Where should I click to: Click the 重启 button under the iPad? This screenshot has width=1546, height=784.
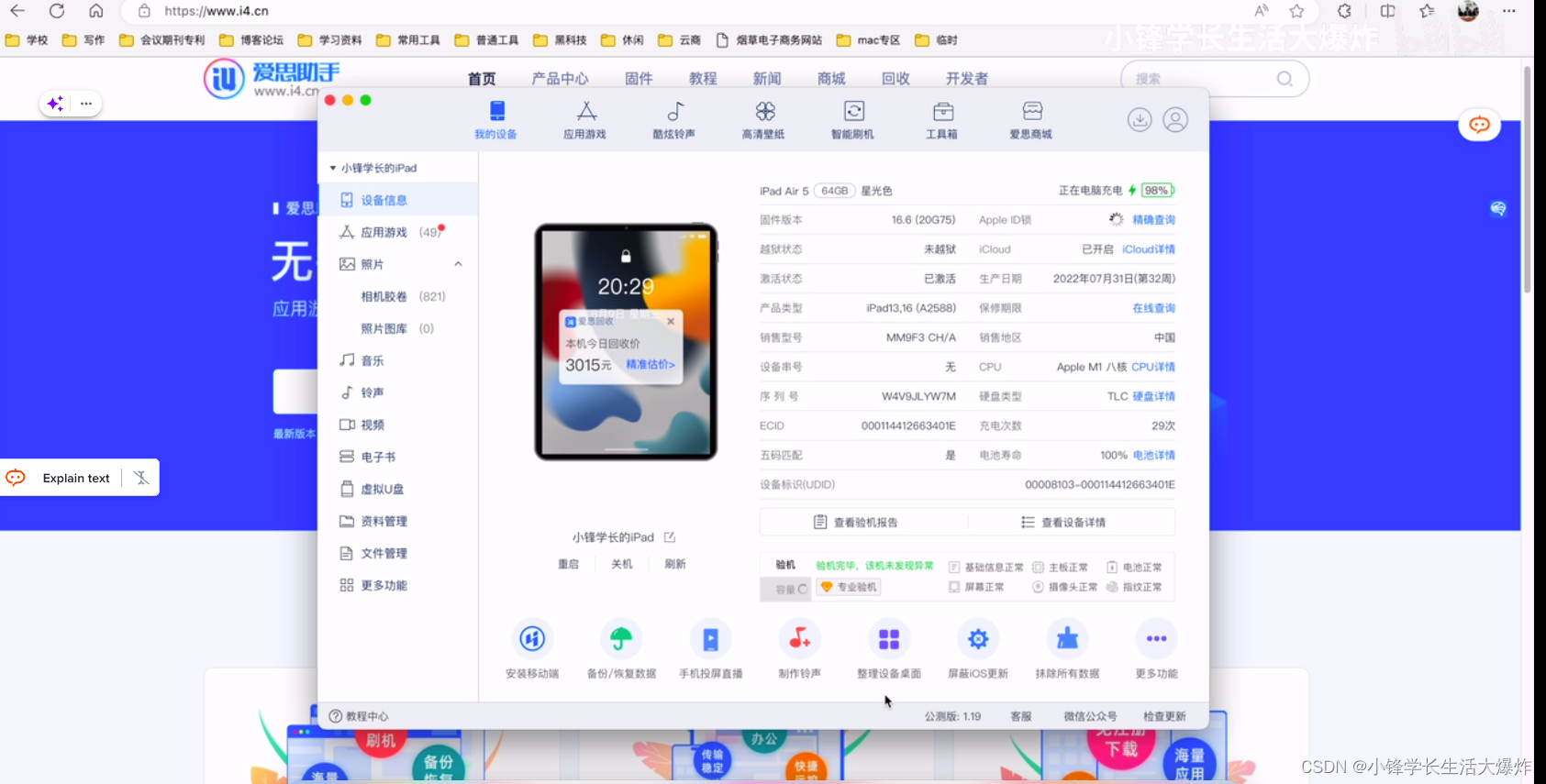[569, 564]
